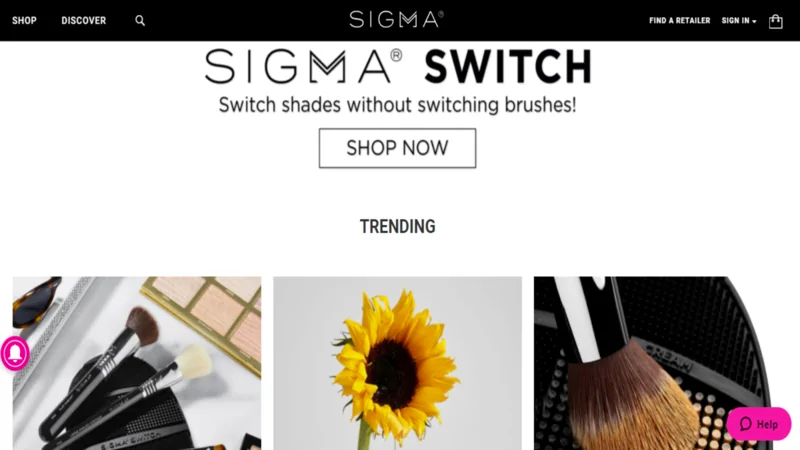Open the search magnifier icon
The width and height of the screenshot is (800, 450).
pyautogui.click(x=140, y=21)
